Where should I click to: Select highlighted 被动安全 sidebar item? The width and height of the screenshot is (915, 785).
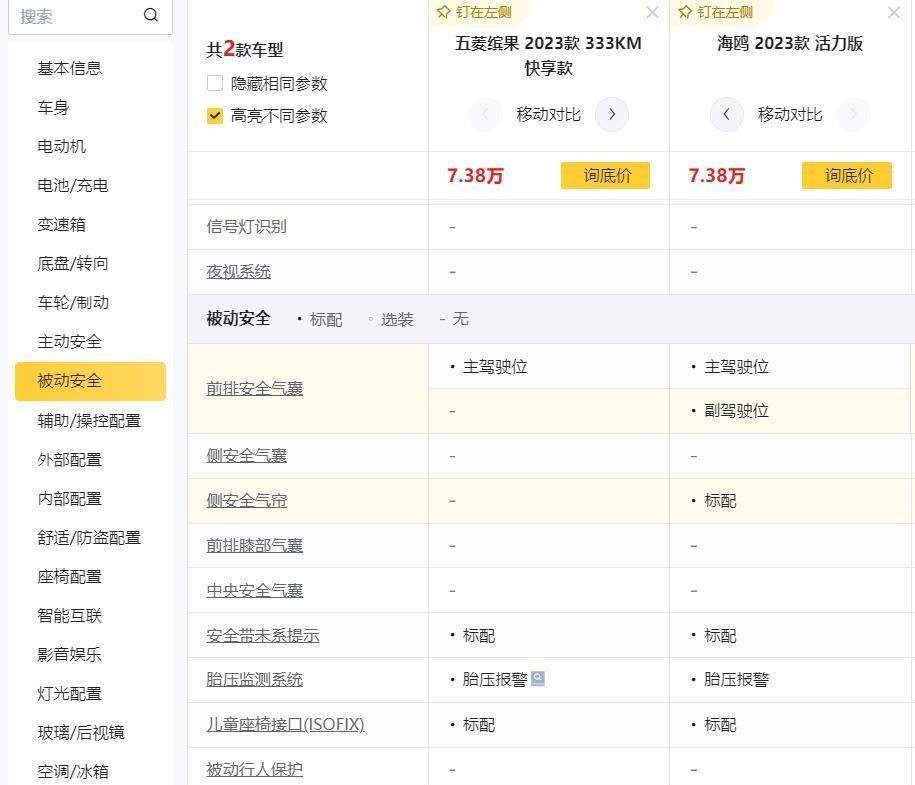click(x=90, y=381)
